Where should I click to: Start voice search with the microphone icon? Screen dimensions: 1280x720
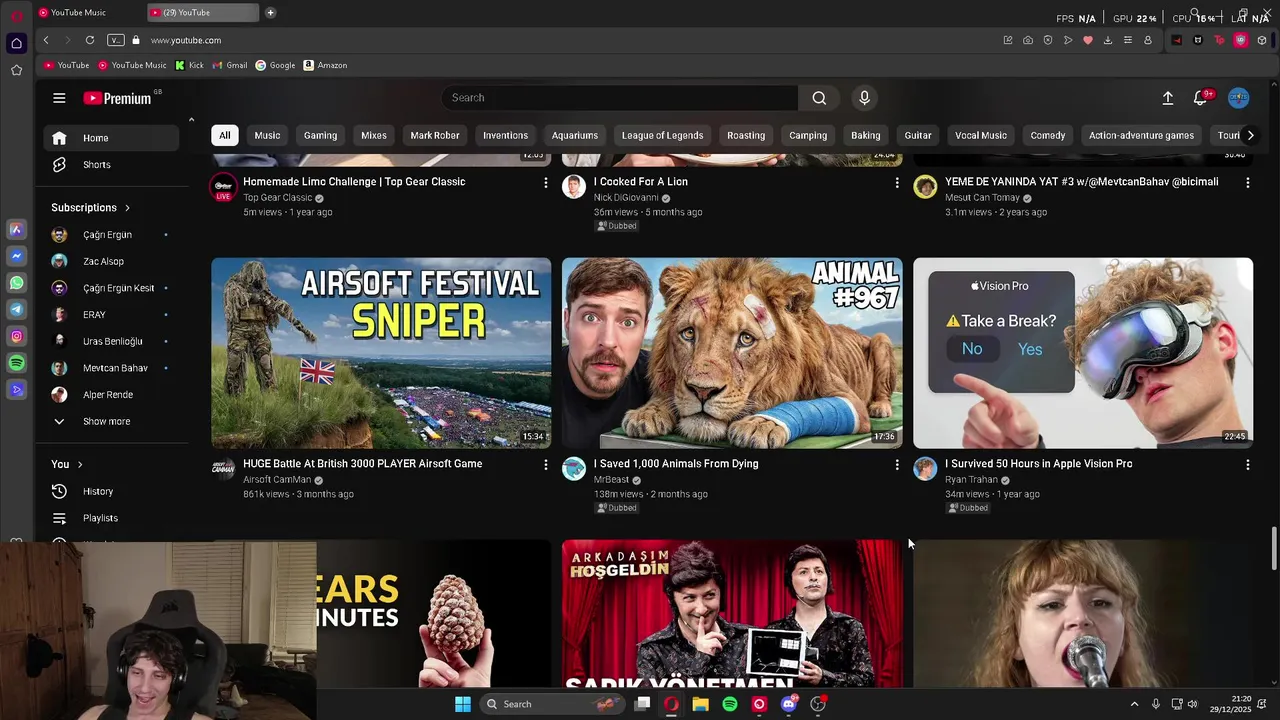[x=865, y=98]
